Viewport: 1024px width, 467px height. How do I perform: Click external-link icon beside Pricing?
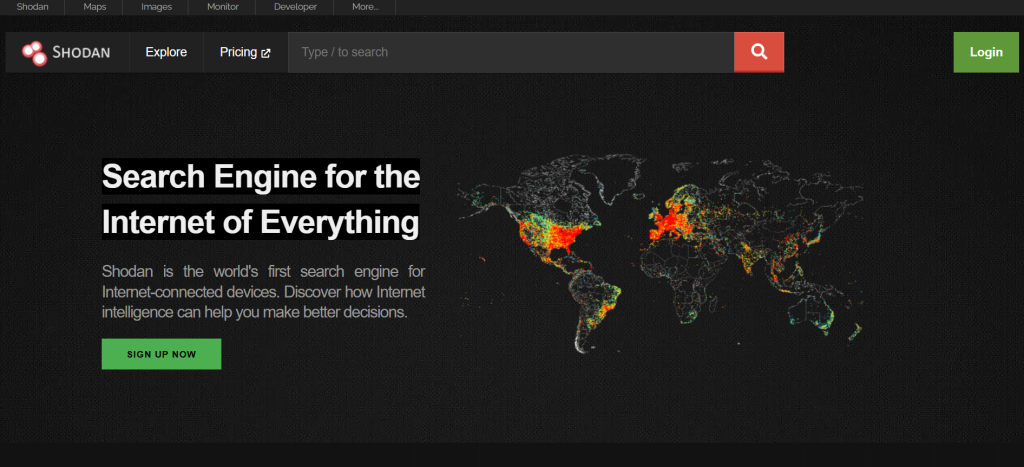pyautogui.click(x=266, y=53)
